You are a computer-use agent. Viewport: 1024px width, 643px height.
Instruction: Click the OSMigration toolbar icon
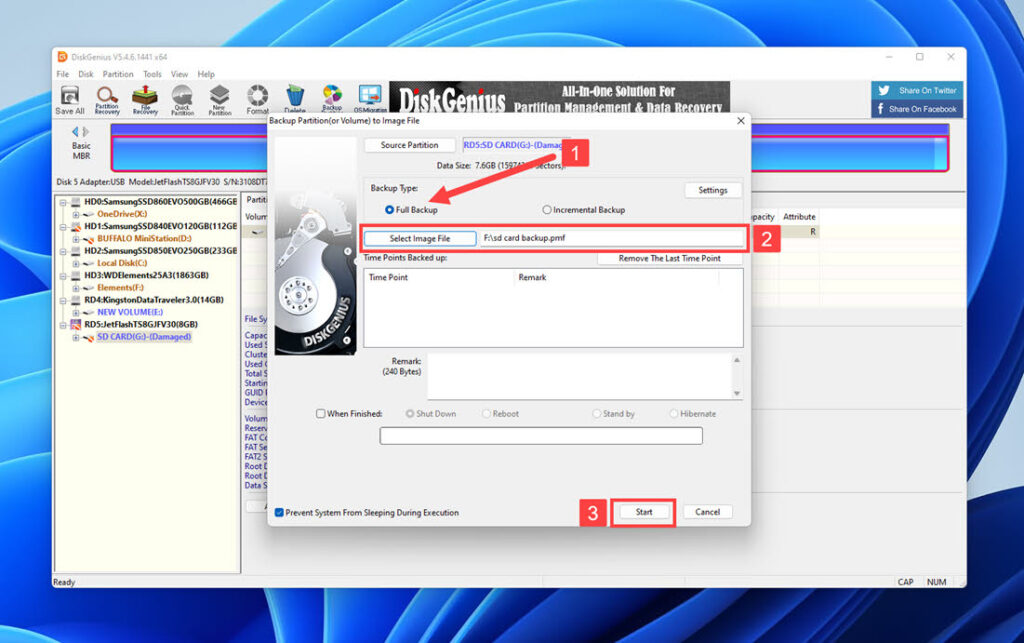click(369, 97)
